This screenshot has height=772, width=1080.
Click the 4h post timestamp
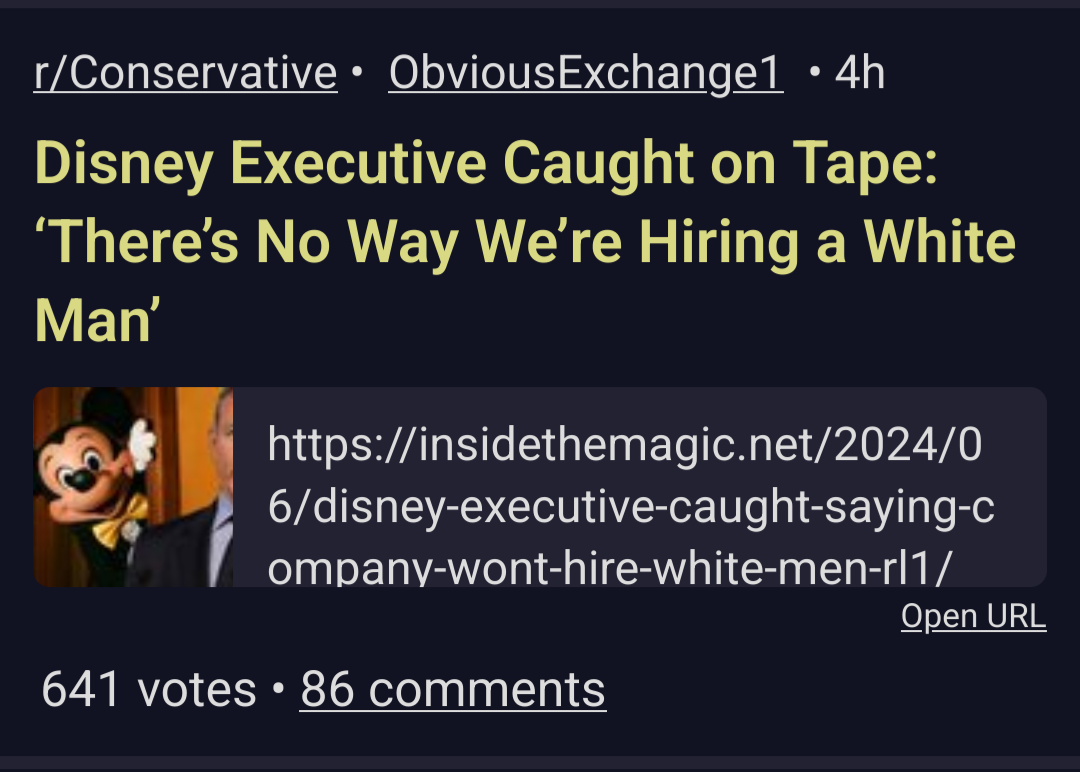pos(859,73)
